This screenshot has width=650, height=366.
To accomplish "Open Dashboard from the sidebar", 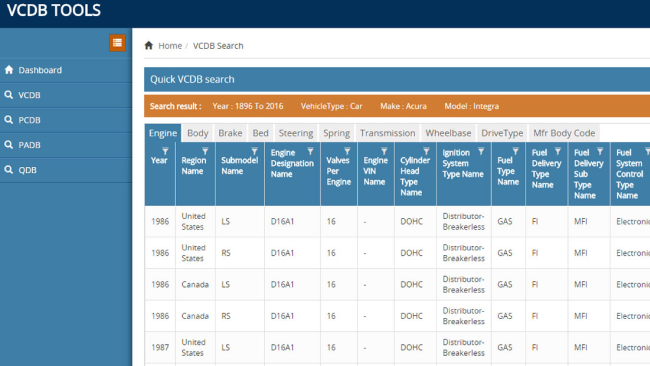I will (66, 70).
